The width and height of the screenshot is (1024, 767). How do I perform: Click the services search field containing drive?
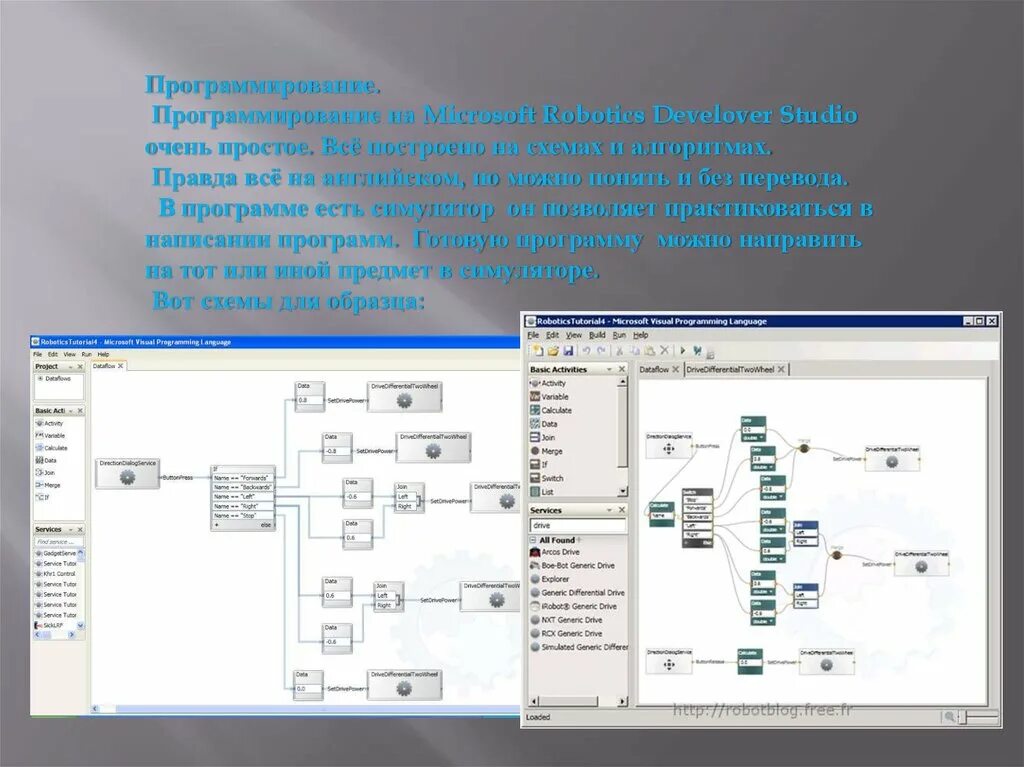tap(577, 525)
